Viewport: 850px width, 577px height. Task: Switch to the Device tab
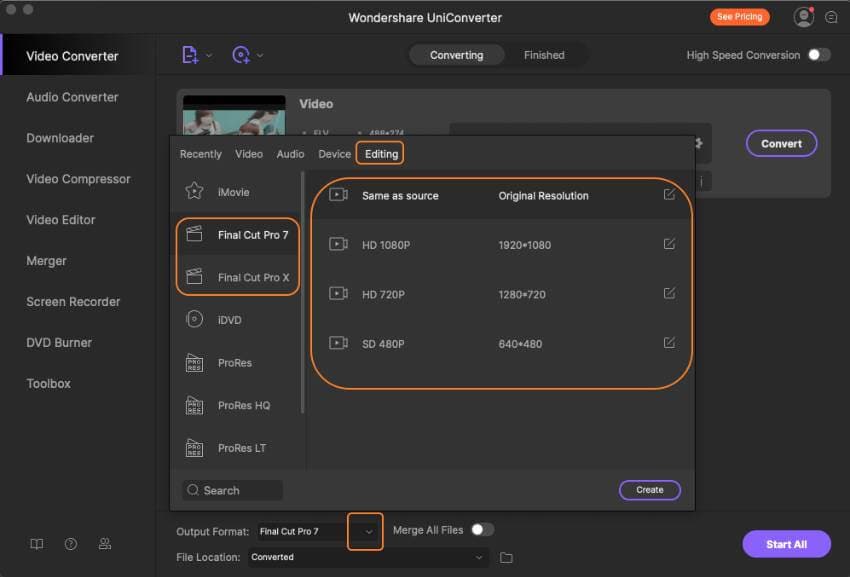point(334,154)
